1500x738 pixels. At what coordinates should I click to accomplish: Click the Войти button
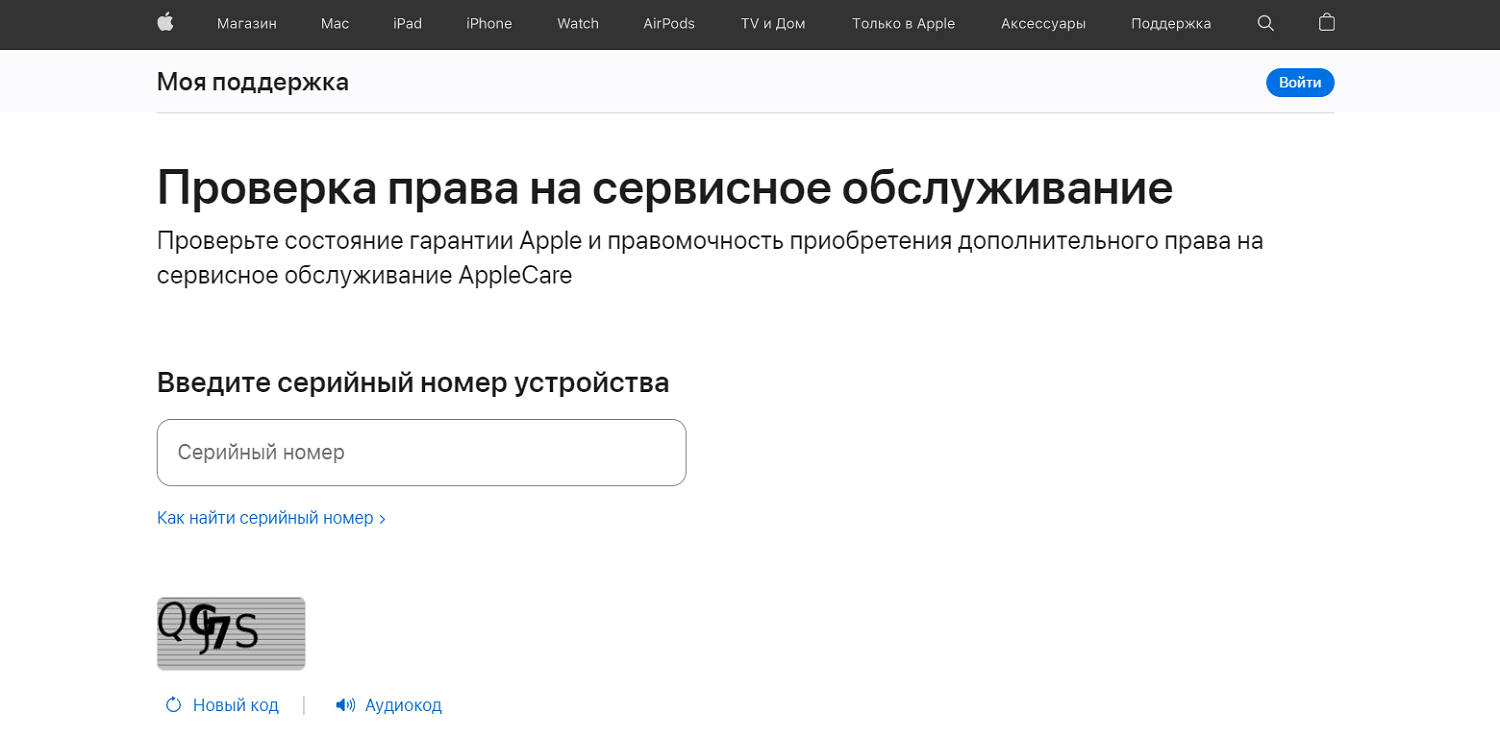1300,82
